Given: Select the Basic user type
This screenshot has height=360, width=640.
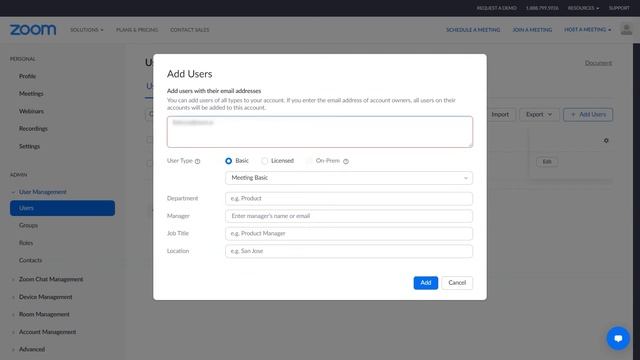Looking at the screenshot, I should tap(229, 161).
